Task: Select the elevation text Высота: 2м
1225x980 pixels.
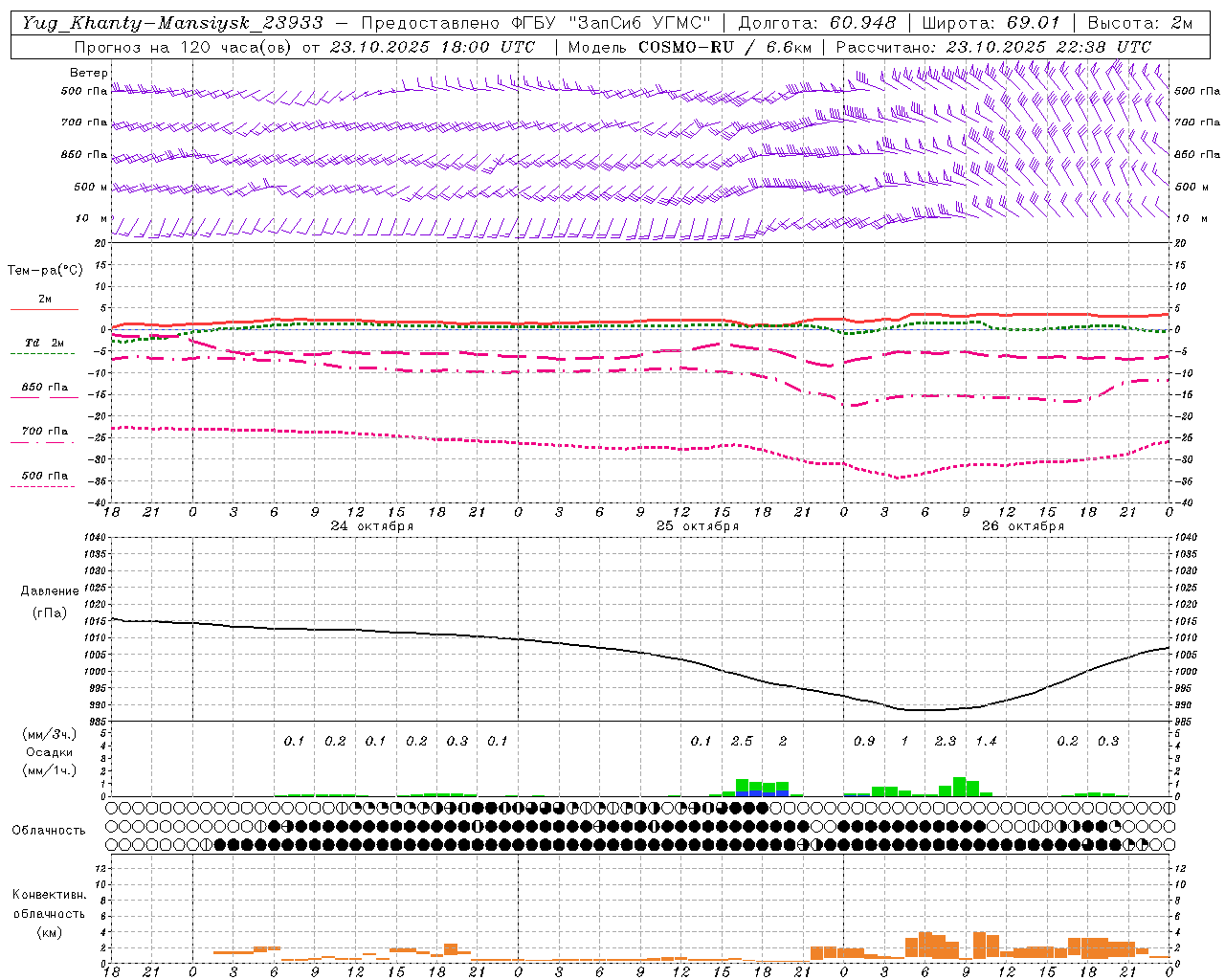Action: pos(1140,23)
